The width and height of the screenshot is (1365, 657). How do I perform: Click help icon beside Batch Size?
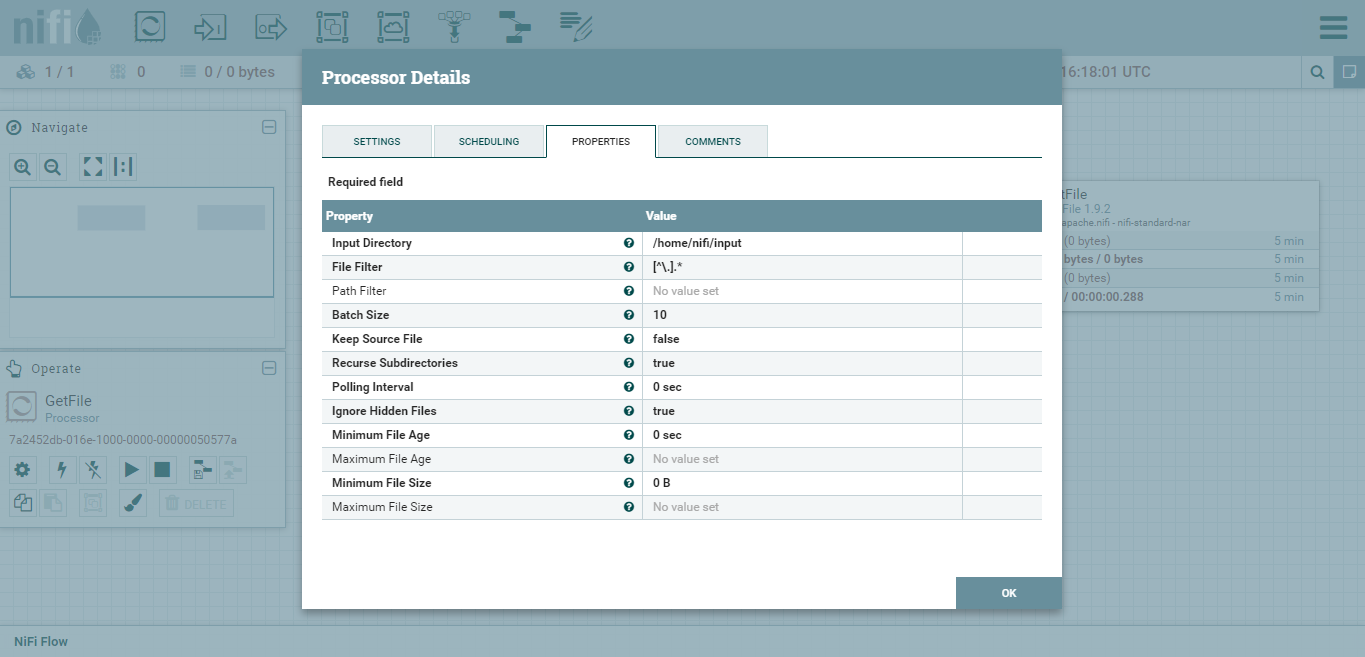629,315
